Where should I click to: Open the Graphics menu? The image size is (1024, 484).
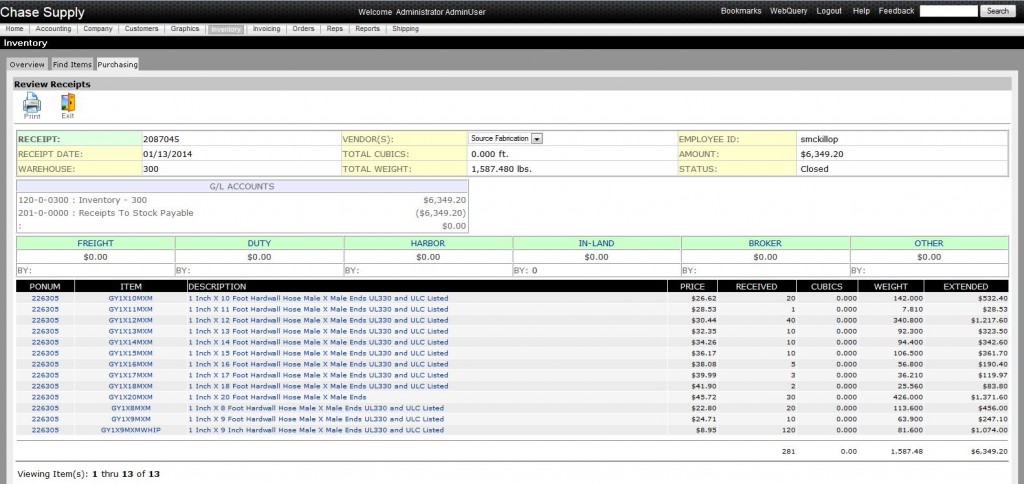[185, 29]
